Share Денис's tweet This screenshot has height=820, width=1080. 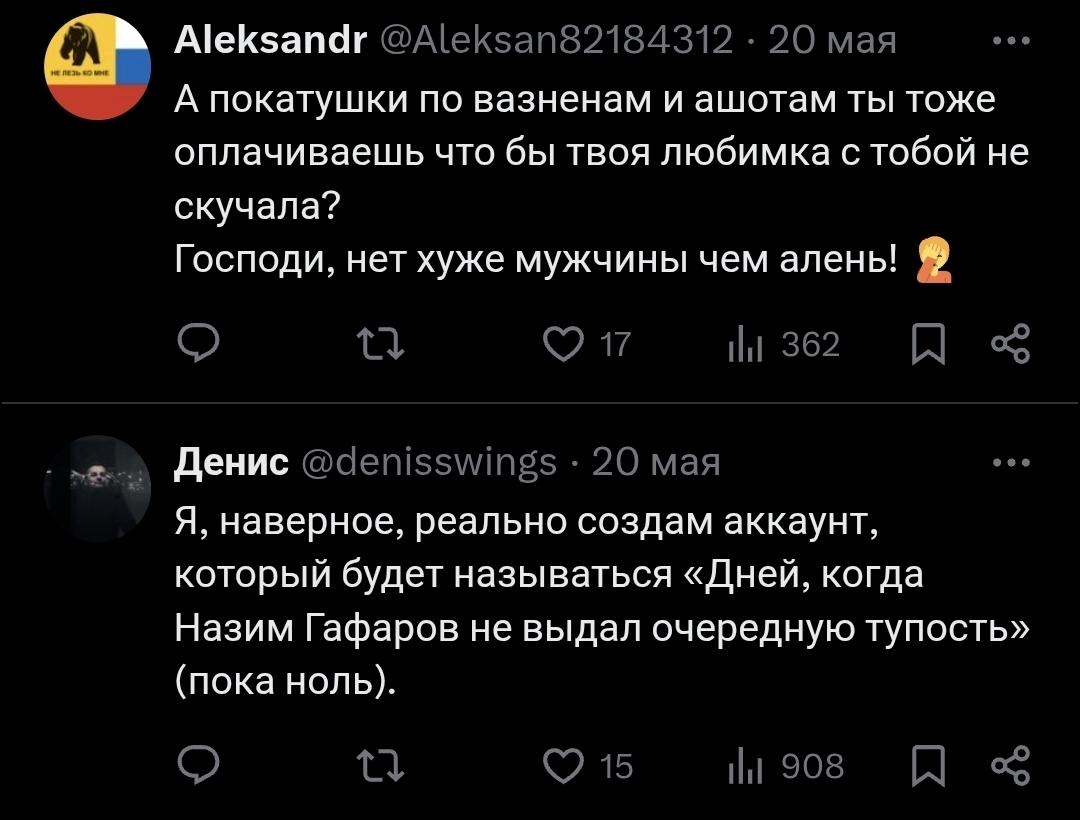[1008, 766]
